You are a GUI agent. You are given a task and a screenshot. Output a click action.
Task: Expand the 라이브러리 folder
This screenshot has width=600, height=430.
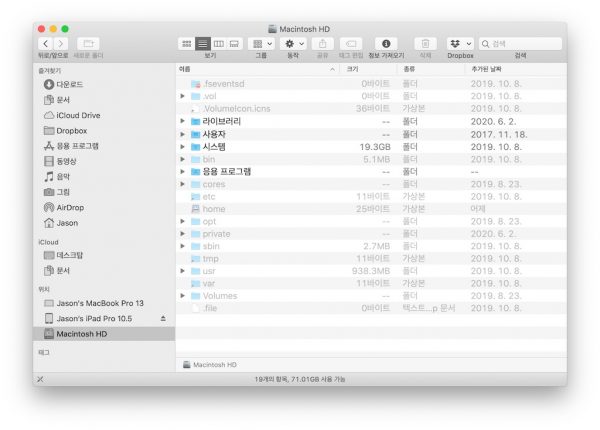click(x=183, y=121)
